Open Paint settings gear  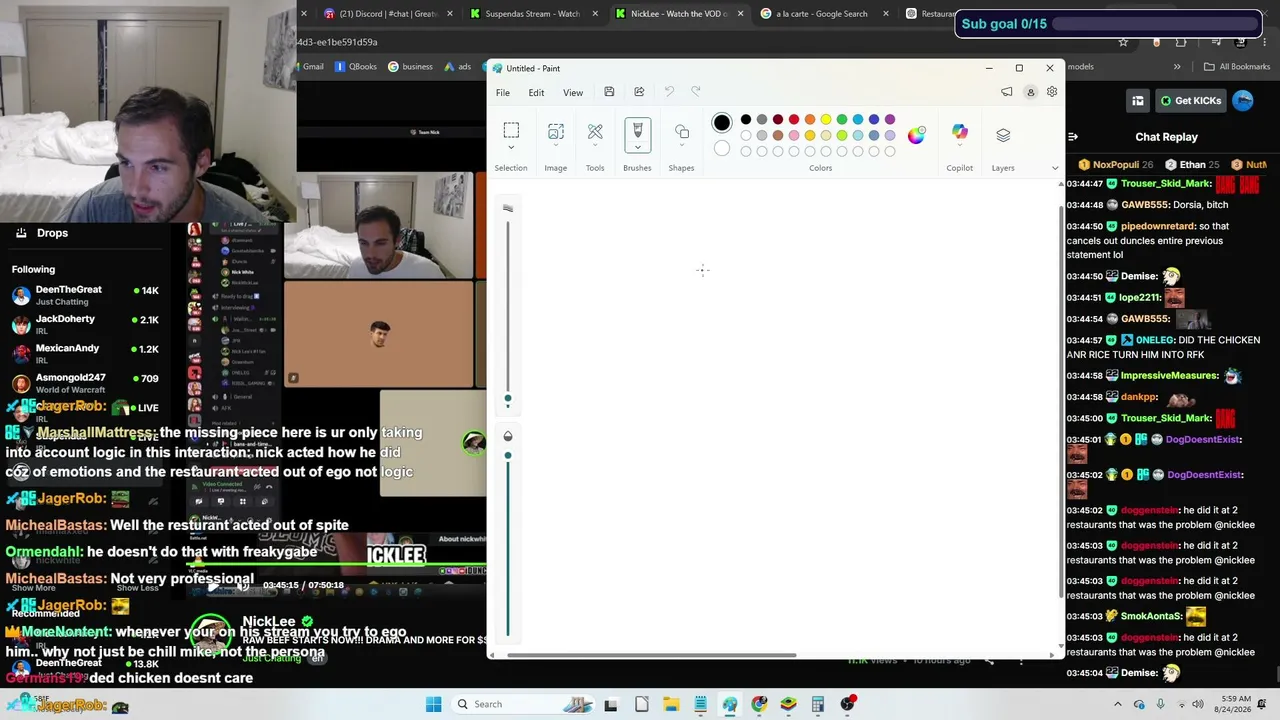(x=1052, y=92)
